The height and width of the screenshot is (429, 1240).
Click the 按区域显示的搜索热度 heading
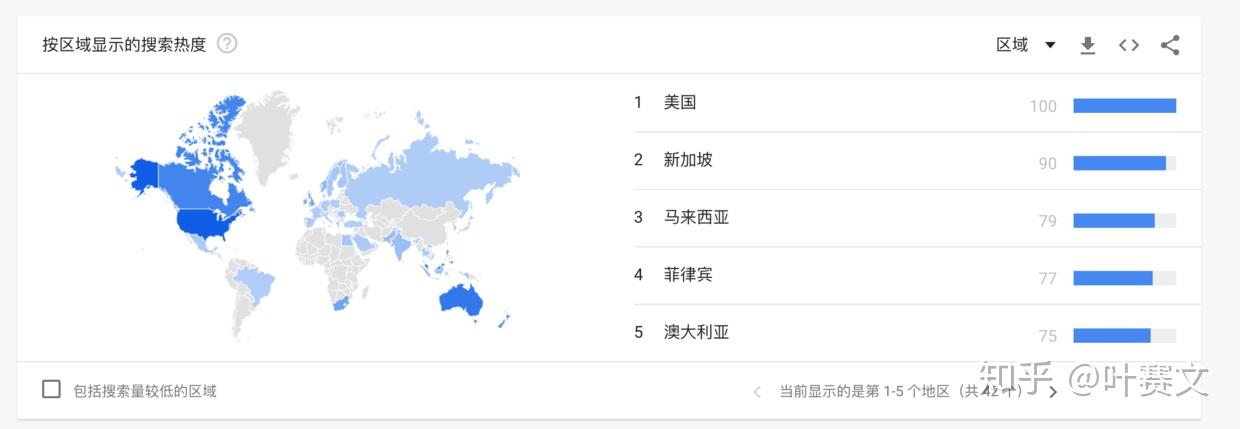coord(124,45)
